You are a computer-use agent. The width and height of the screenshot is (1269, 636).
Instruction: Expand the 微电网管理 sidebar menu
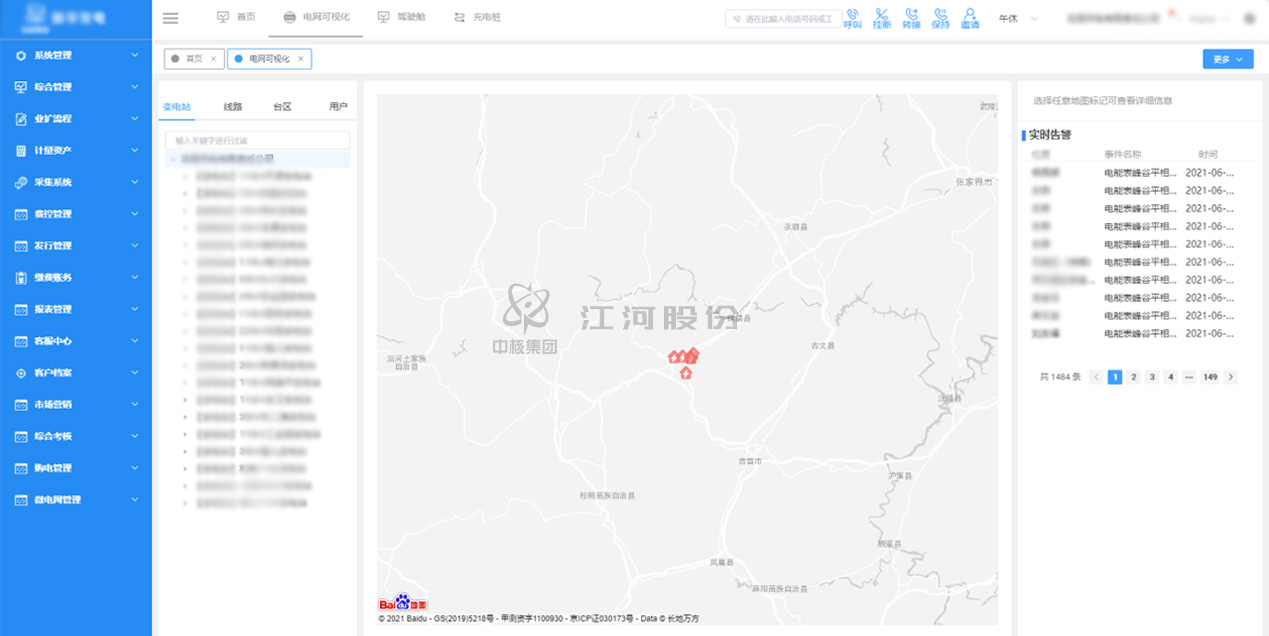76,499
